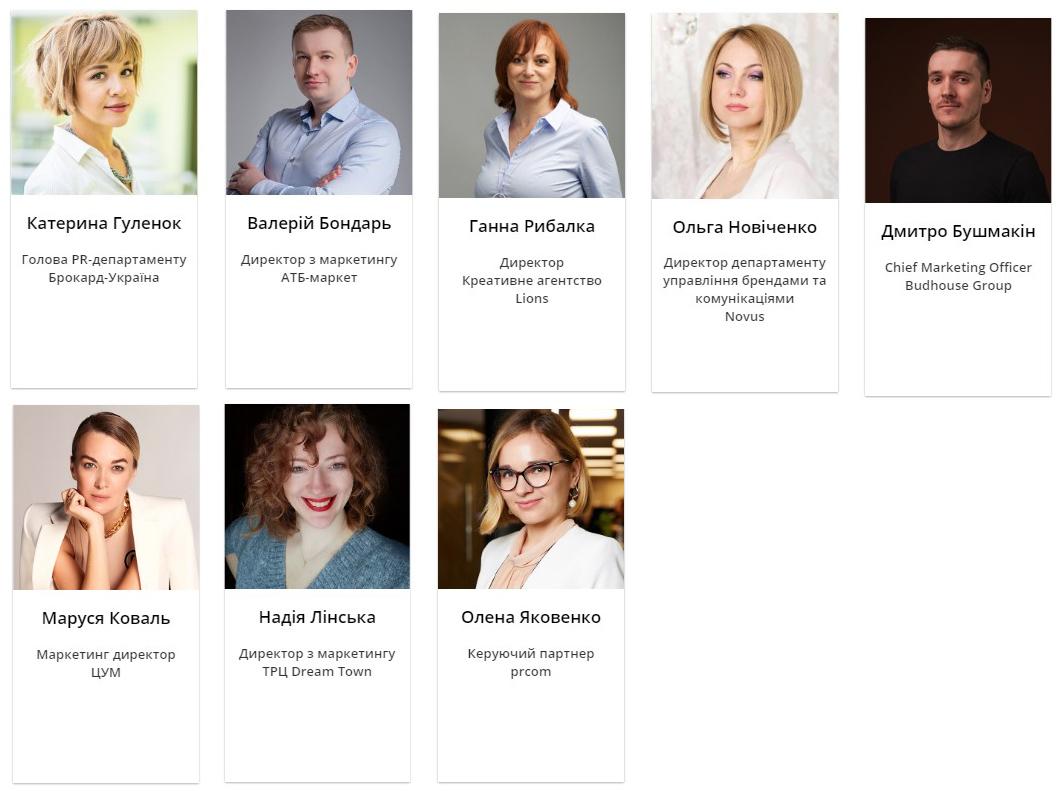Click the name Ганна Рибалка

532,227
